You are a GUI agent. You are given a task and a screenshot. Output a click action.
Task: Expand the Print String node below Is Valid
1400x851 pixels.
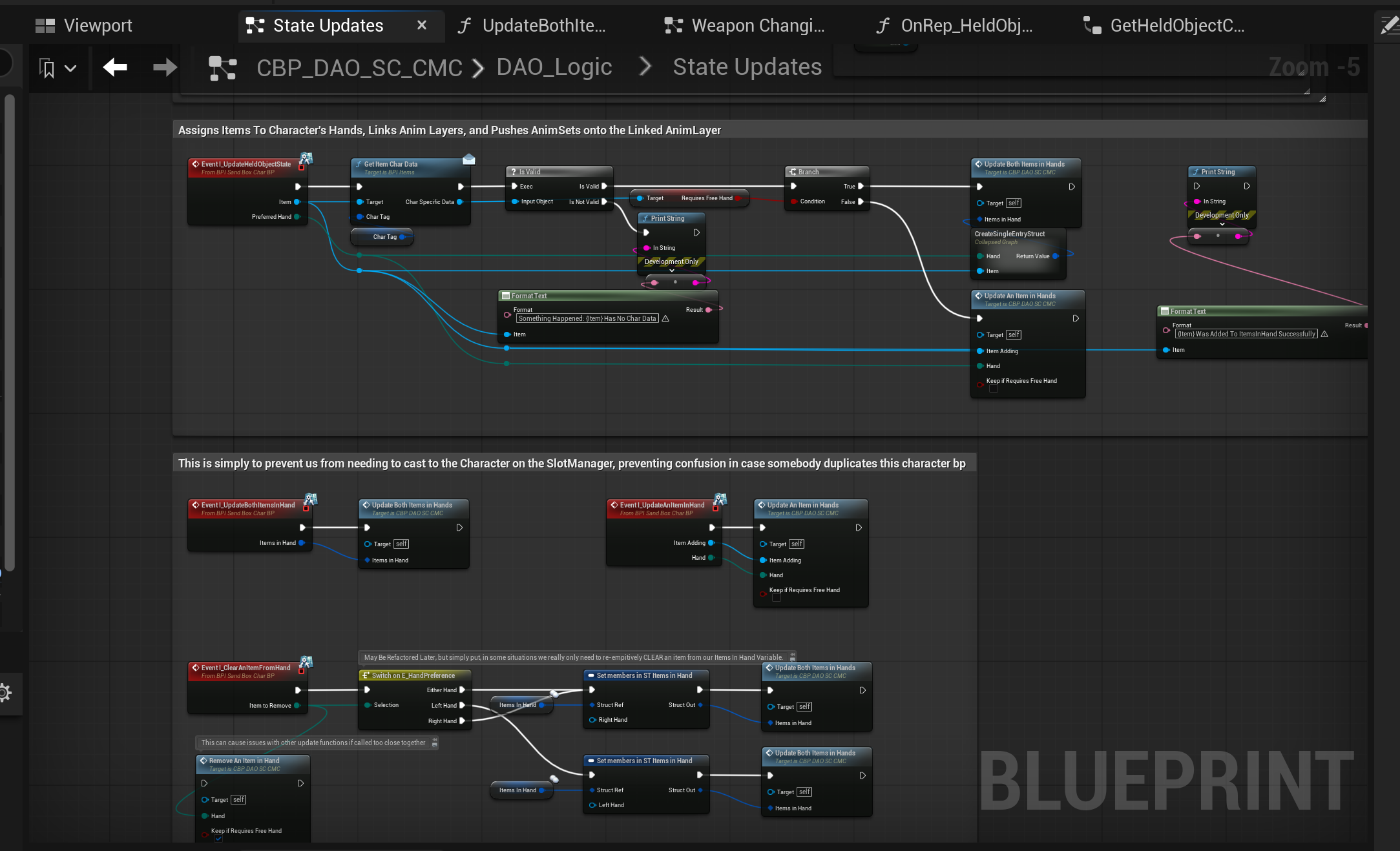point(672,271)
